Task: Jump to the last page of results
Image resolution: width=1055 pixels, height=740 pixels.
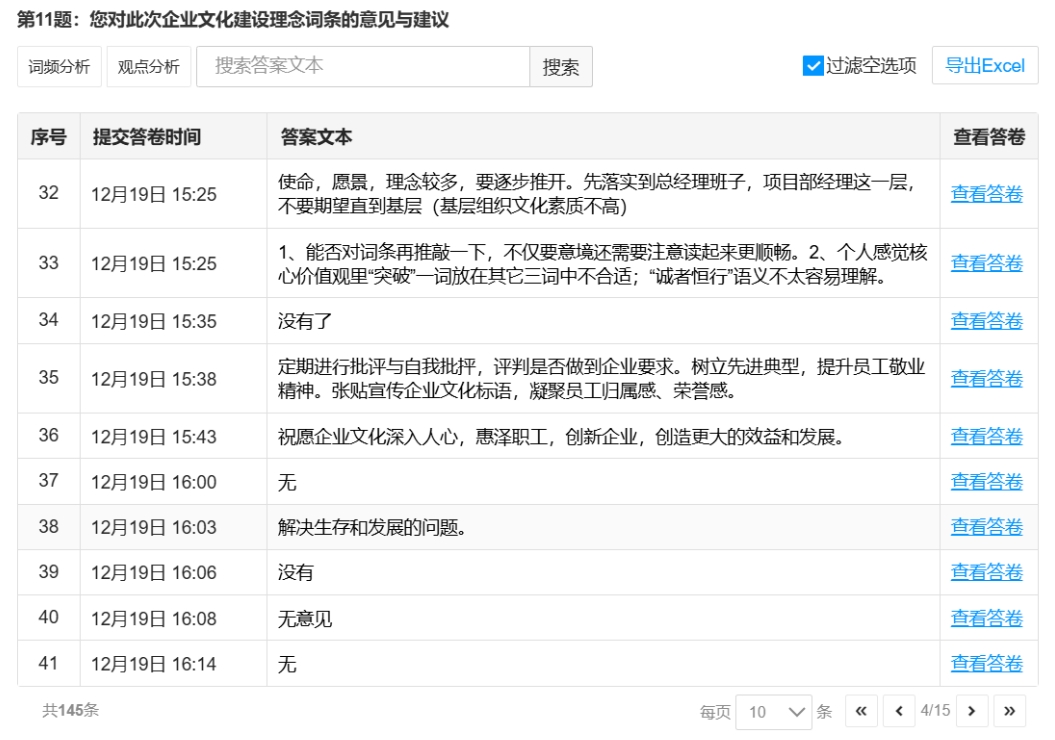Action: [x=1009, y=711]
